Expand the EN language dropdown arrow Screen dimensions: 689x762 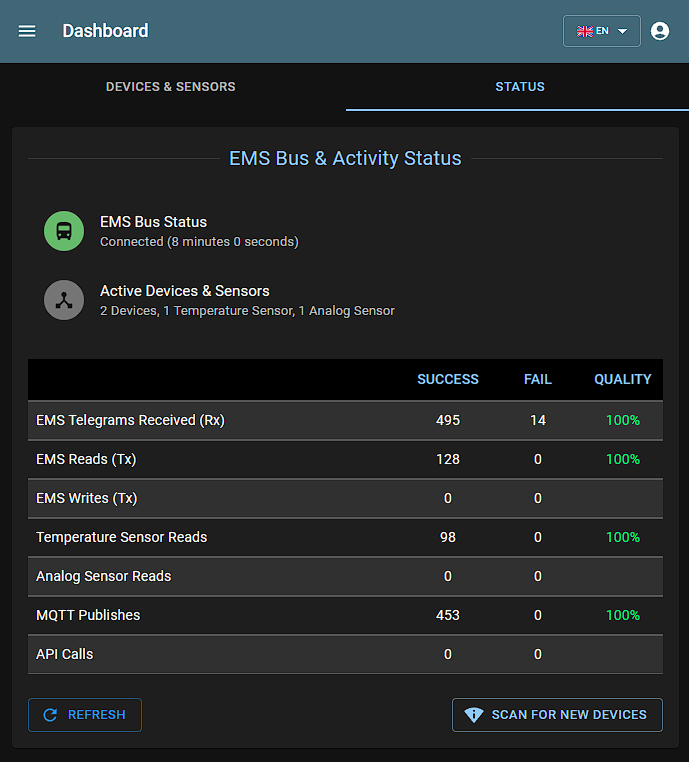pyautogui.click(x=623, y=31)
